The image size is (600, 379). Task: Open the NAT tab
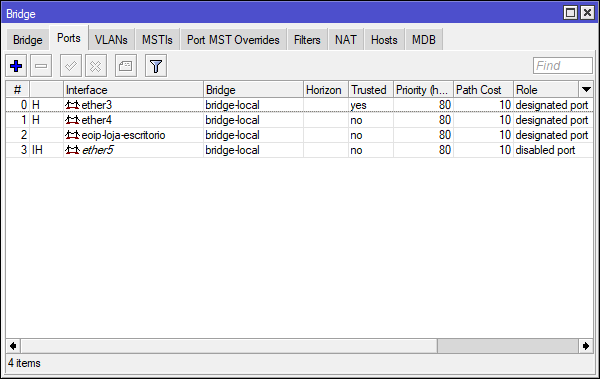tap(346, 40)
